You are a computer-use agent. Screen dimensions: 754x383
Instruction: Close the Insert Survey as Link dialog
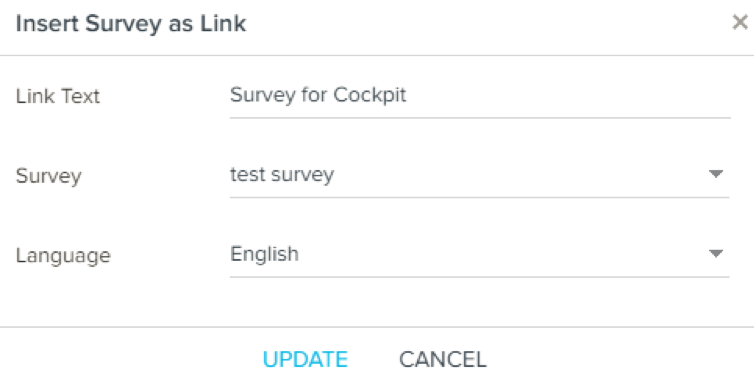[x=740, y=22]
